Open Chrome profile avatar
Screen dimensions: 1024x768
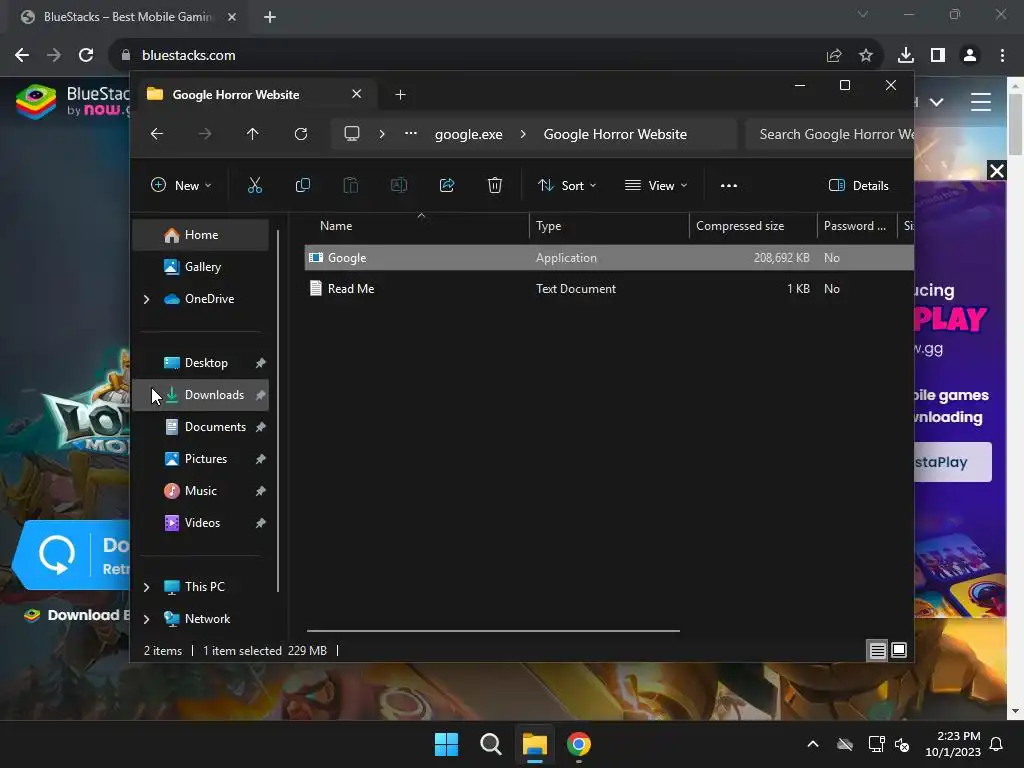click(x=970, y=56)
